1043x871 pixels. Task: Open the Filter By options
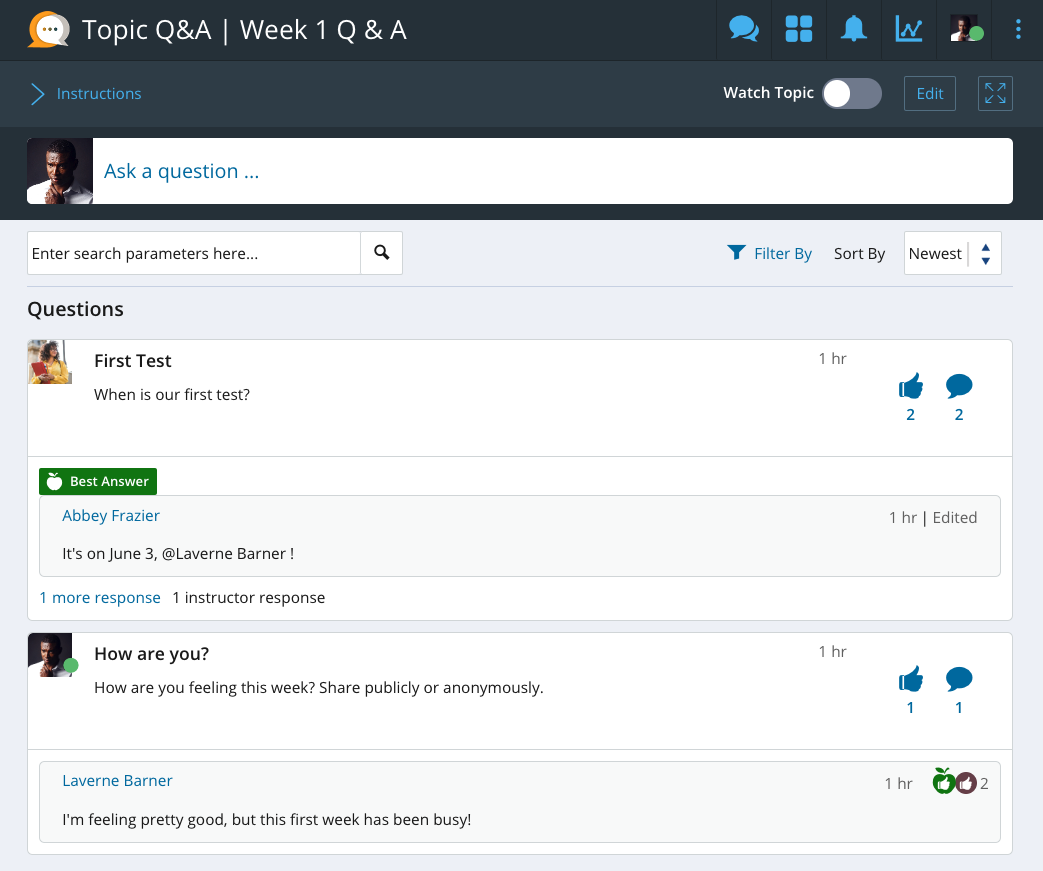pos(769,254)
